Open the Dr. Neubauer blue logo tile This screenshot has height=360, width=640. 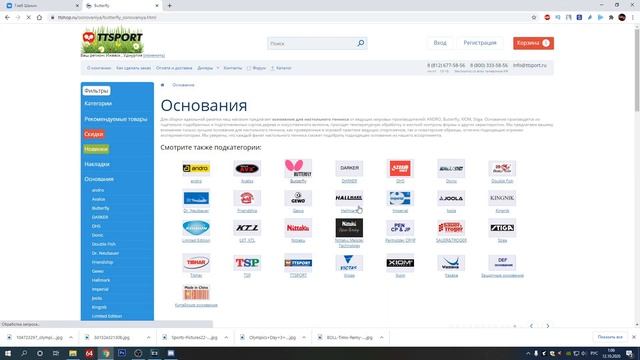(x=196, y=198)
